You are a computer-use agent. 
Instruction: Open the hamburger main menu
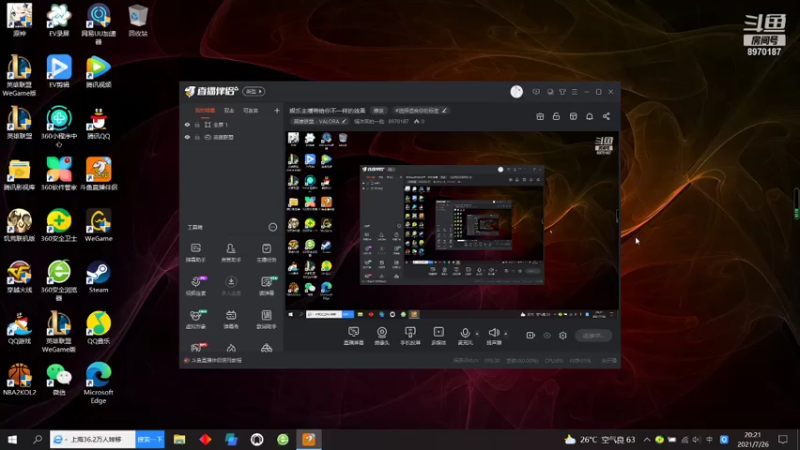click(x=574, y=92)
